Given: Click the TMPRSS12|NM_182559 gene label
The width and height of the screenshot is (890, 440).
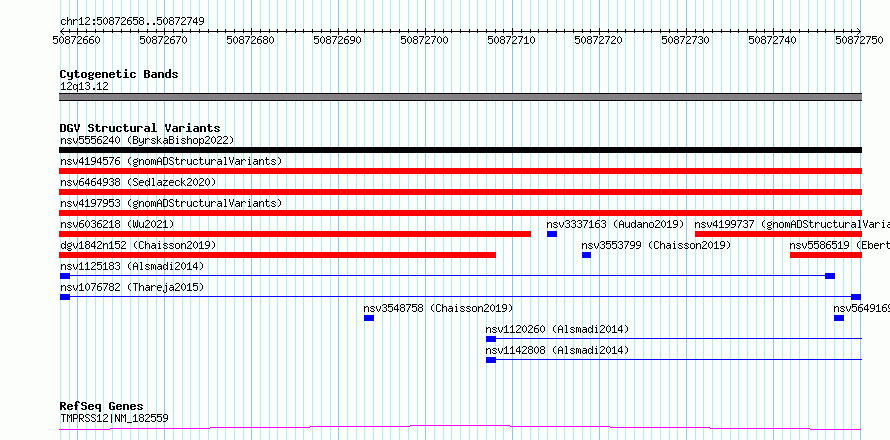Looking at the screenshot, I should [114, 419].
